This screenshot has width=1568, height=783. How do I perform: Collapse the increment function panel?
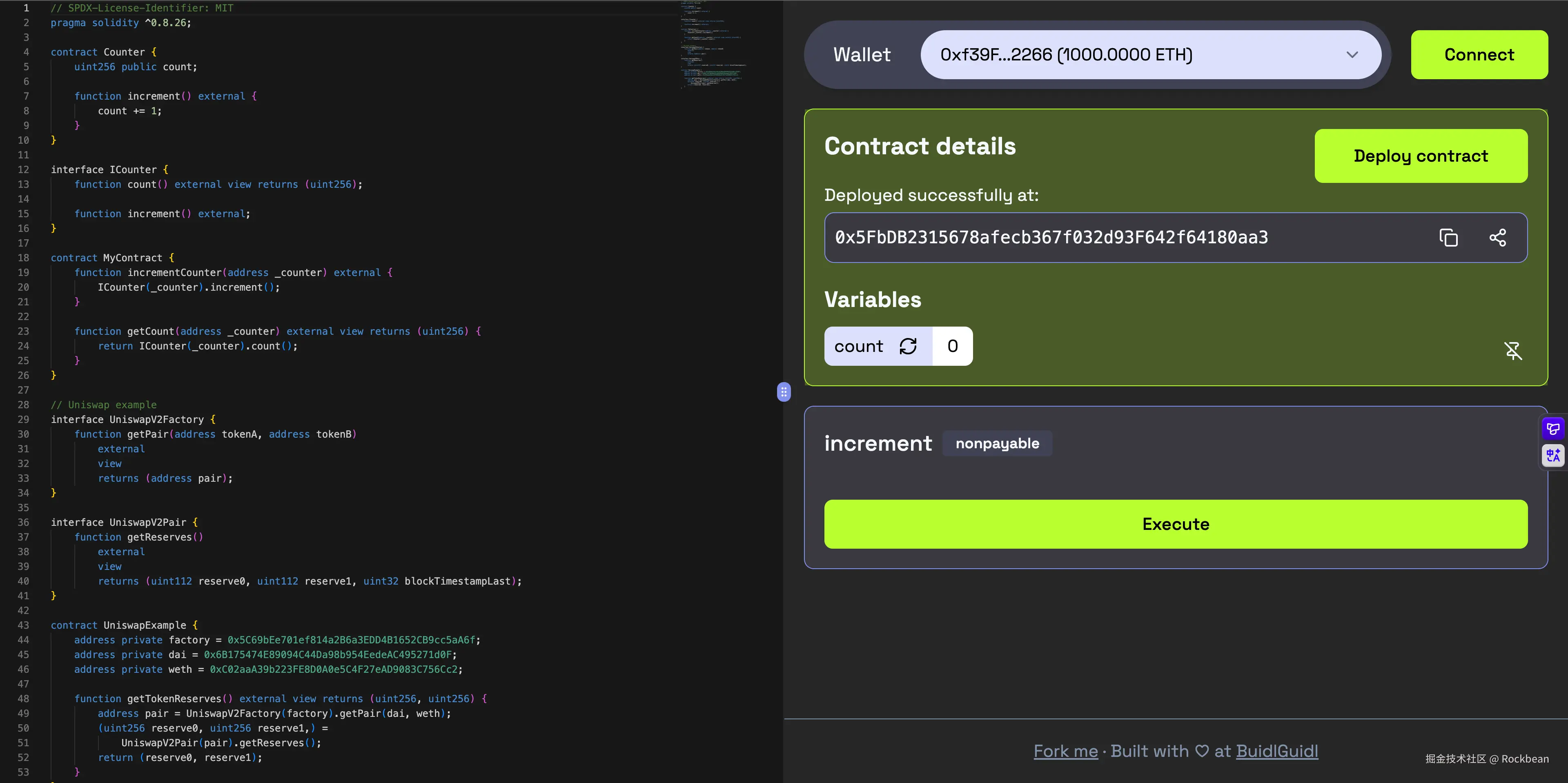coord(878,443)
